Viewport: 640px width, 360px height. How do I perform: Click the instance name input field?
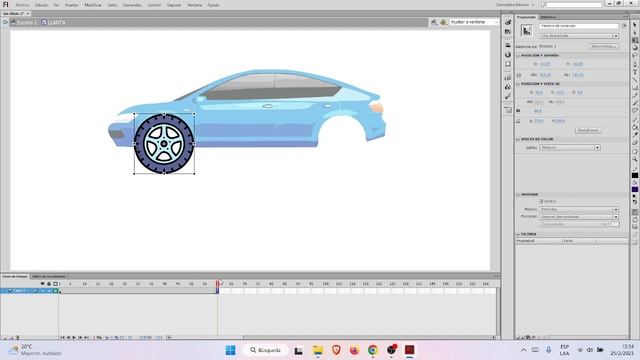(579, 26)
